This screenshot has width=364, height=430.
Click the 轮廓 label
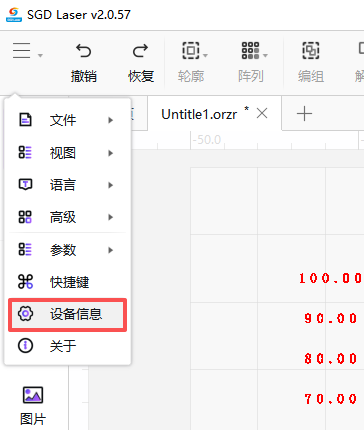point(191,76)
